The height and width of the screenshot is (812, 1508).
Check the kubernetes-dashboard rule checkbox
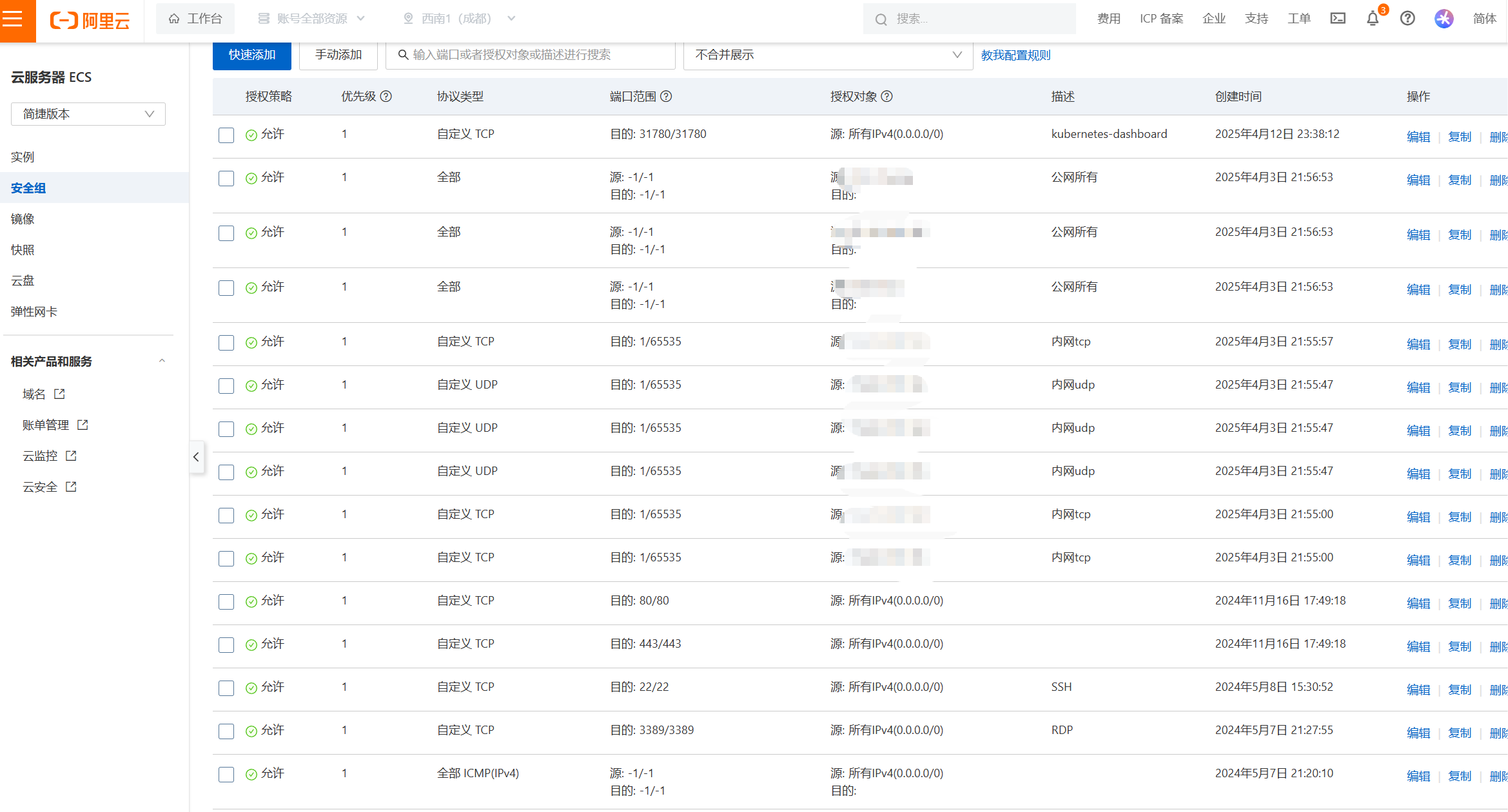[x=226, y=135]
